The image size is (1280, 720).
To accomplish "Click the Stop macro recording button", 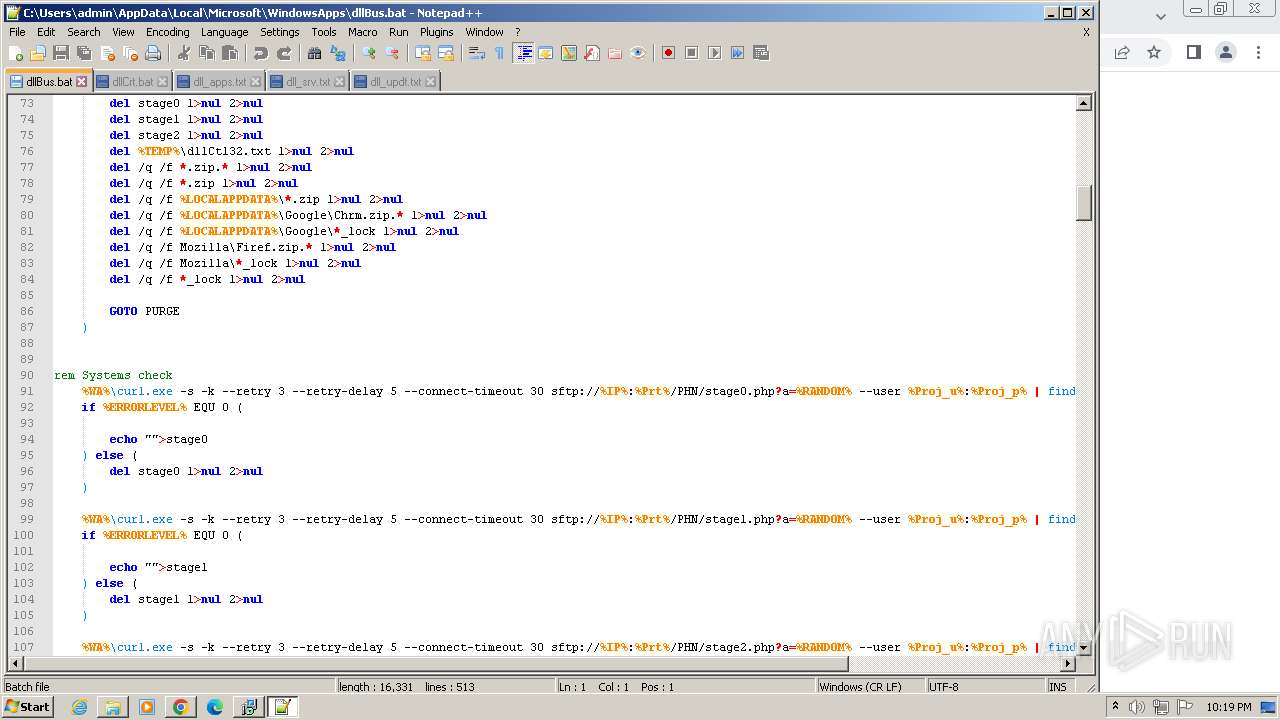I will [691, 53].
